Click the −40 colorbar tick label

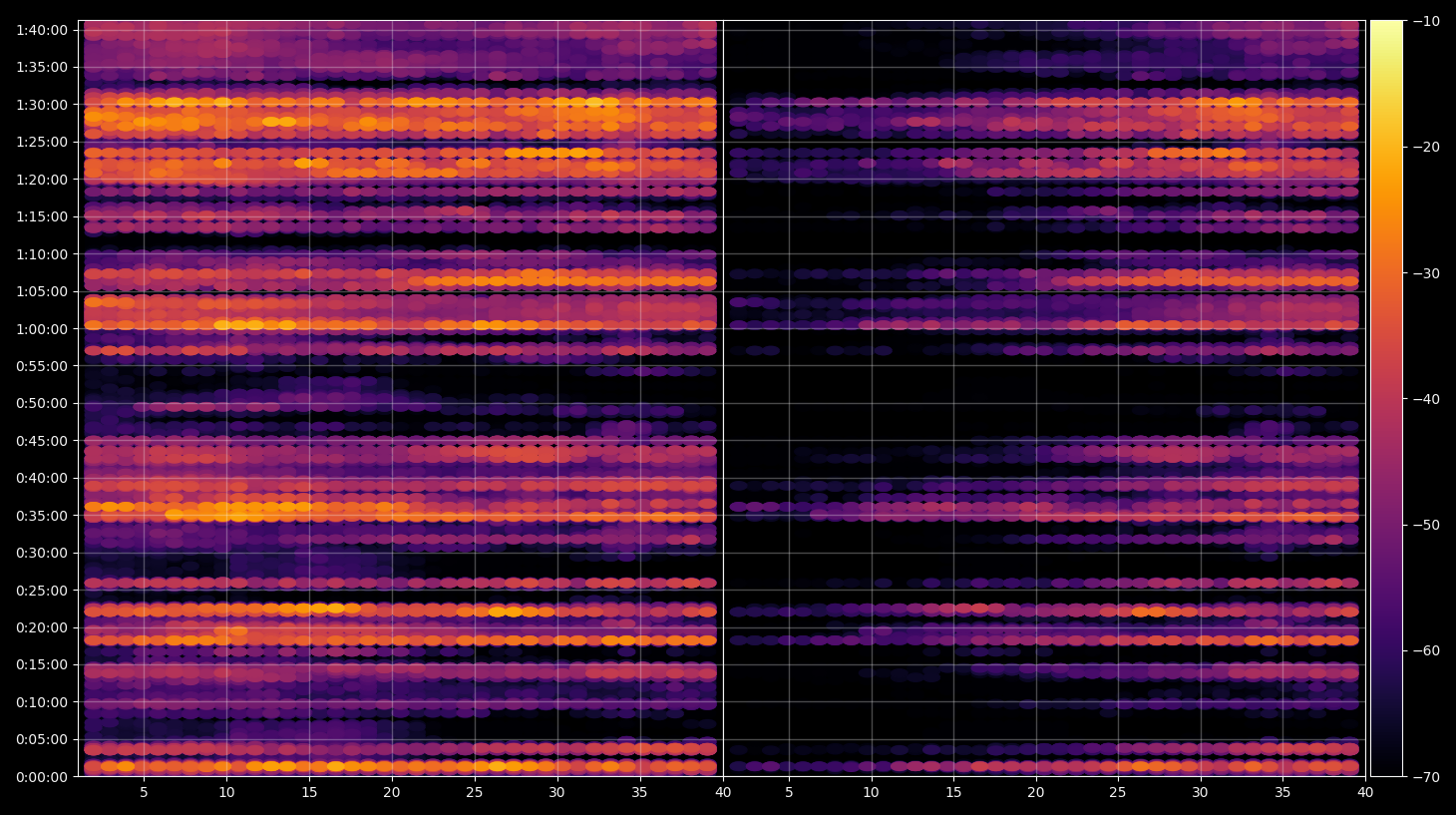[1426, 399]
